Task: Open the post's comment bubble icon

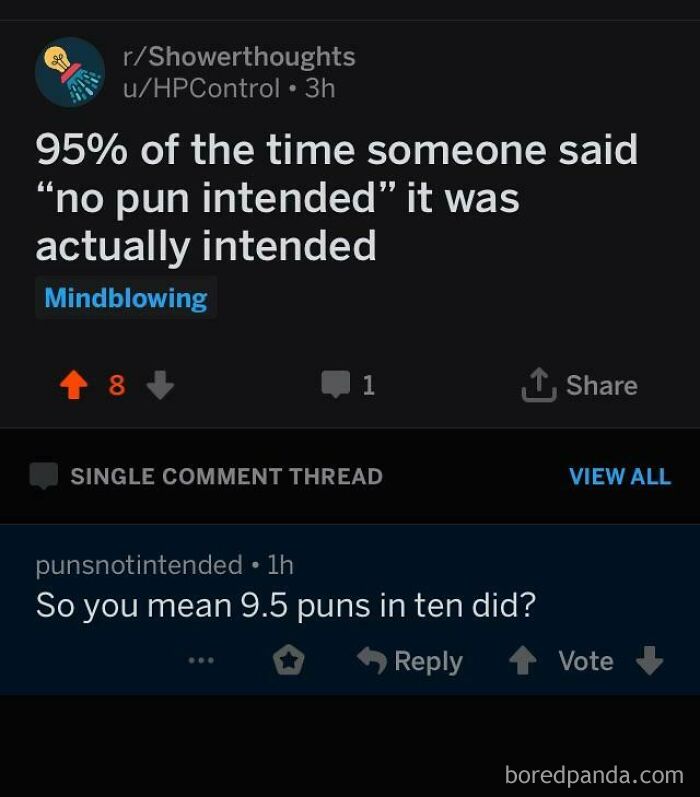Action: point(335,385)
